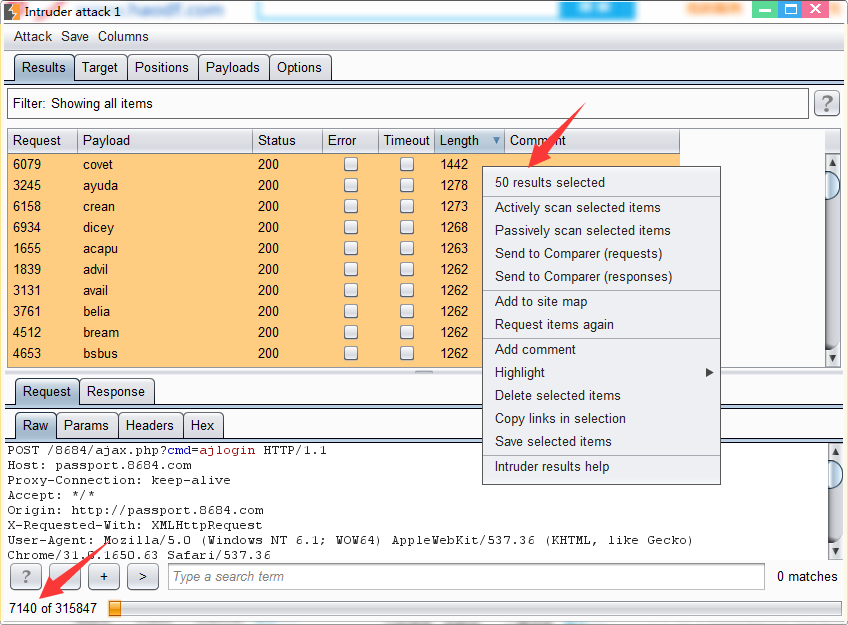Sort by the Timeout column header
This screenshot has height=625, width=848.
(406, 141)
